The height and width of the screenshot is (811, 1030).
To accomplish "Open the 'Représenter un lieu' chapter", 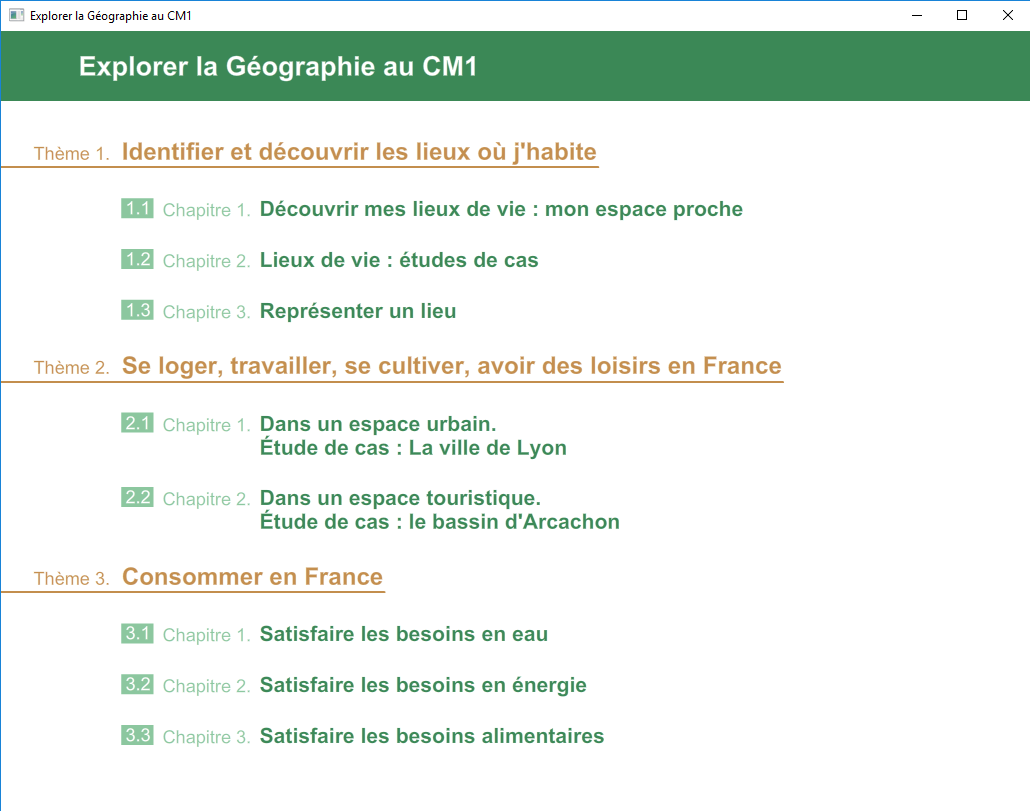I will pyautogui.click(x=357, y=311).
